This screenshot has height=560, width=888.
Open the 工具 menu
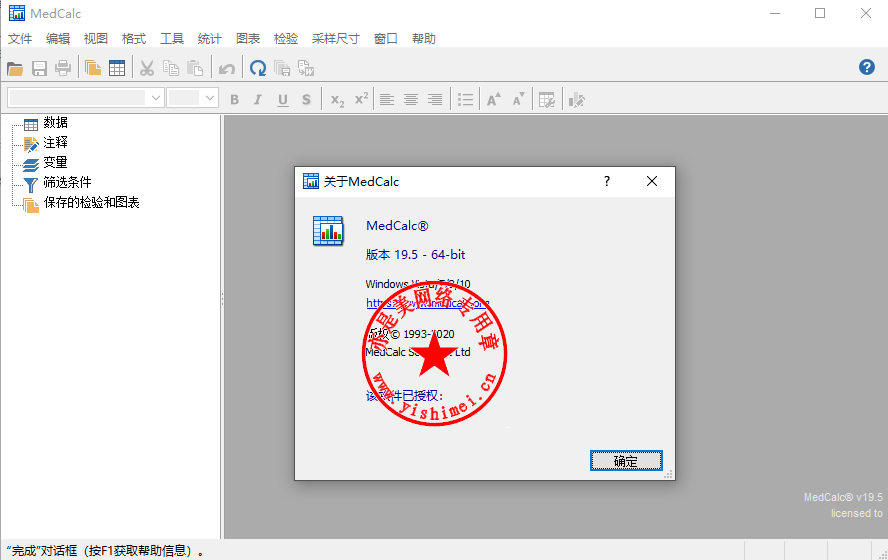(172, 39)
